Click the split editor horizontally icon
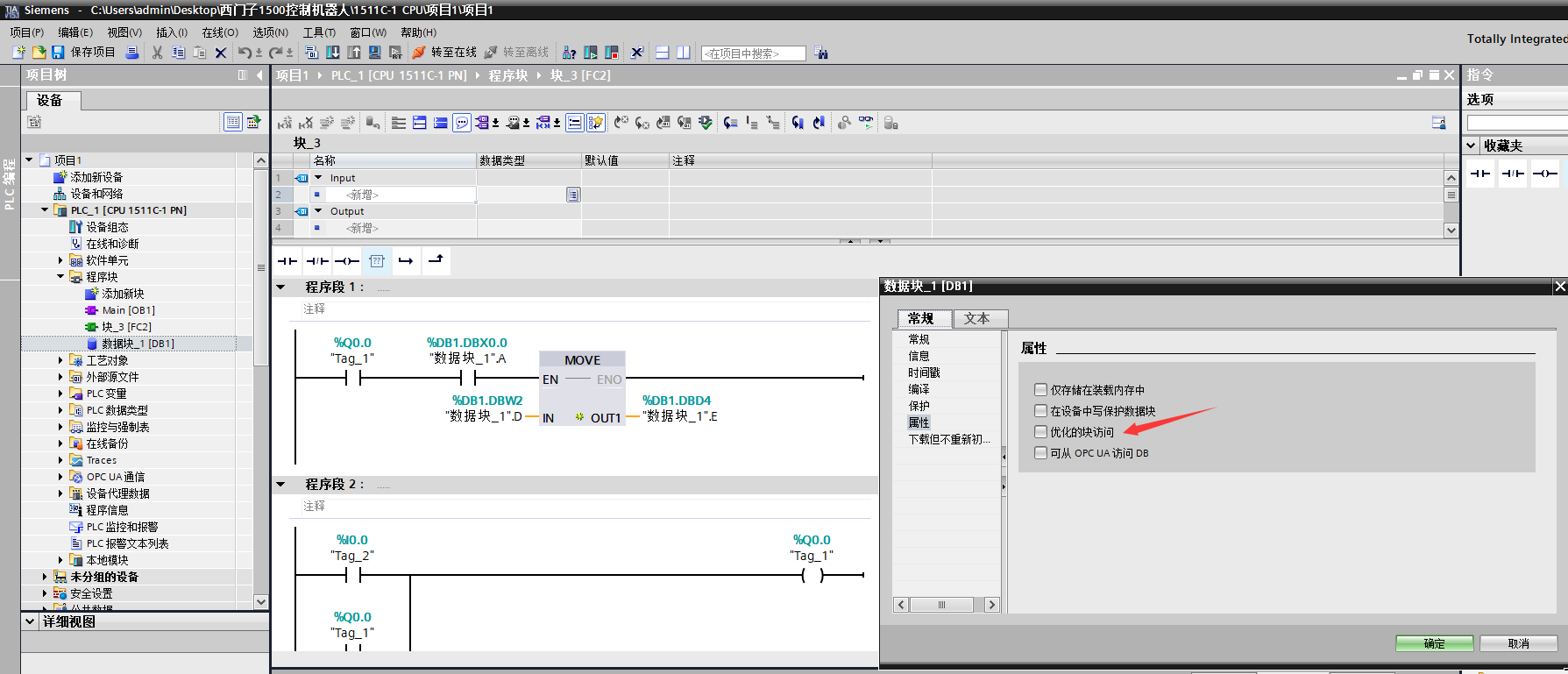The height and width of the screenshot is (674, 1568). tap(662, 53)
